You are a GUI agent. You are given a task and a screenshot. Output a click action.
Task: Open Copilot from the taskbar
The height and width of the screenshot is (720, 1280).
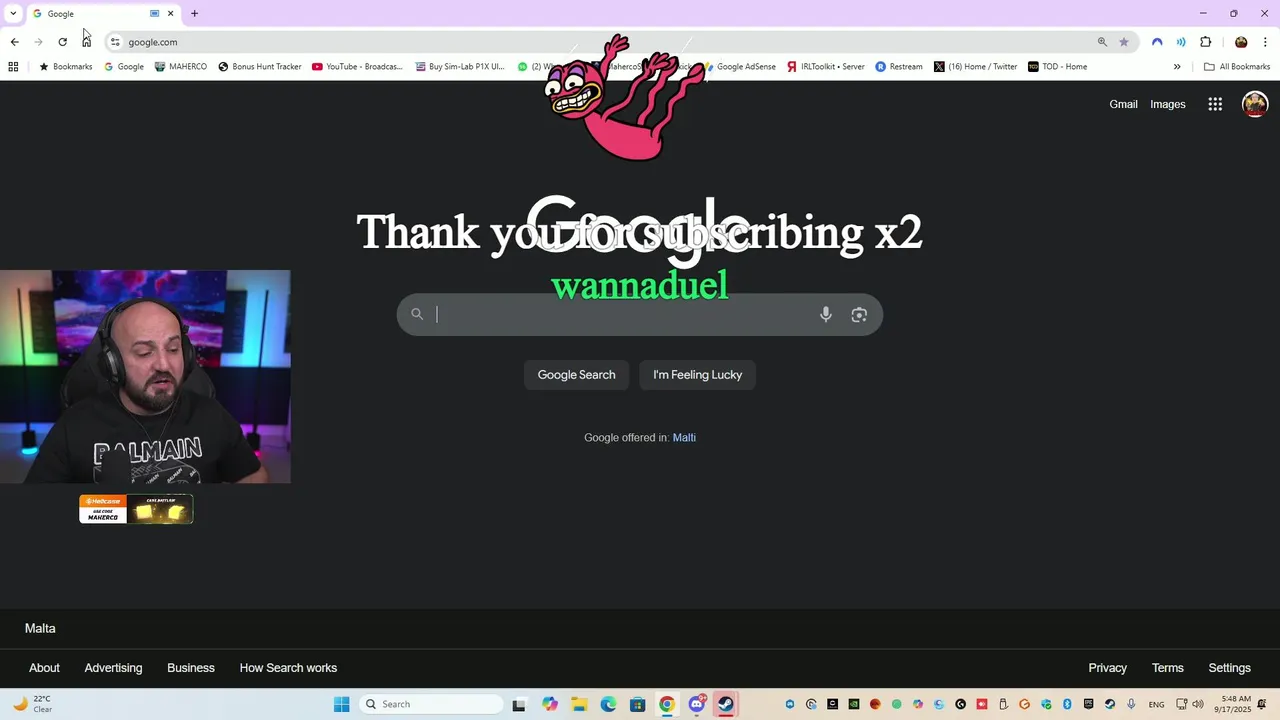[550, 704]
